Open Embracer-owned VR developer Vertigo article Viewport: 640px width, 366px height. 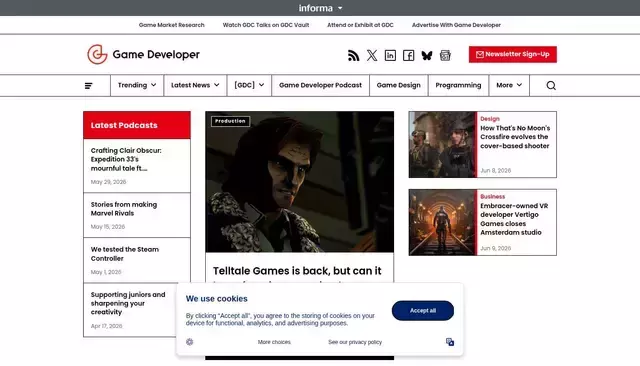514,219
